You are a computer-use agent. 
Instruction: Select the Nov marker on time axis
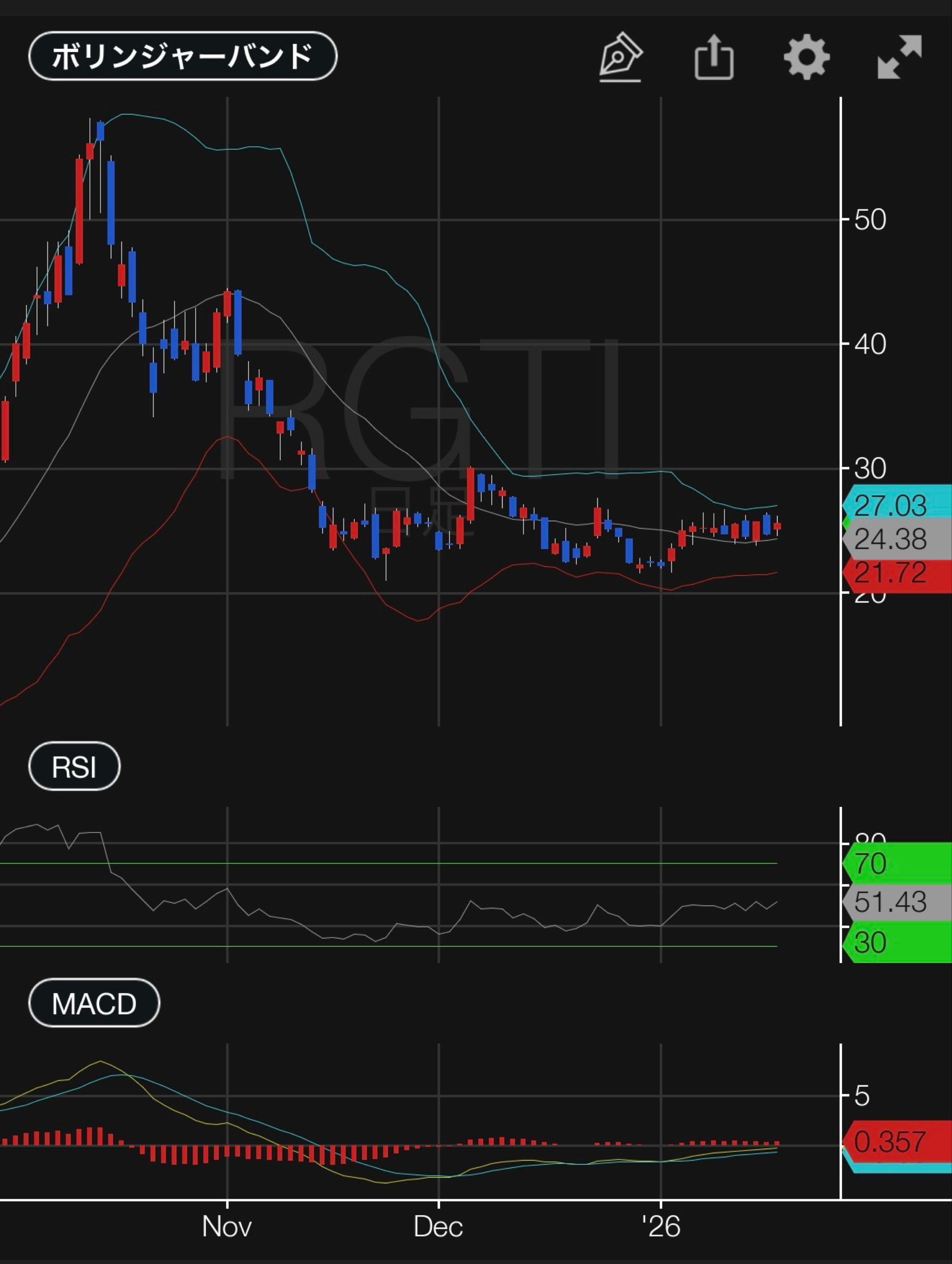click(x=227, y=1226)
